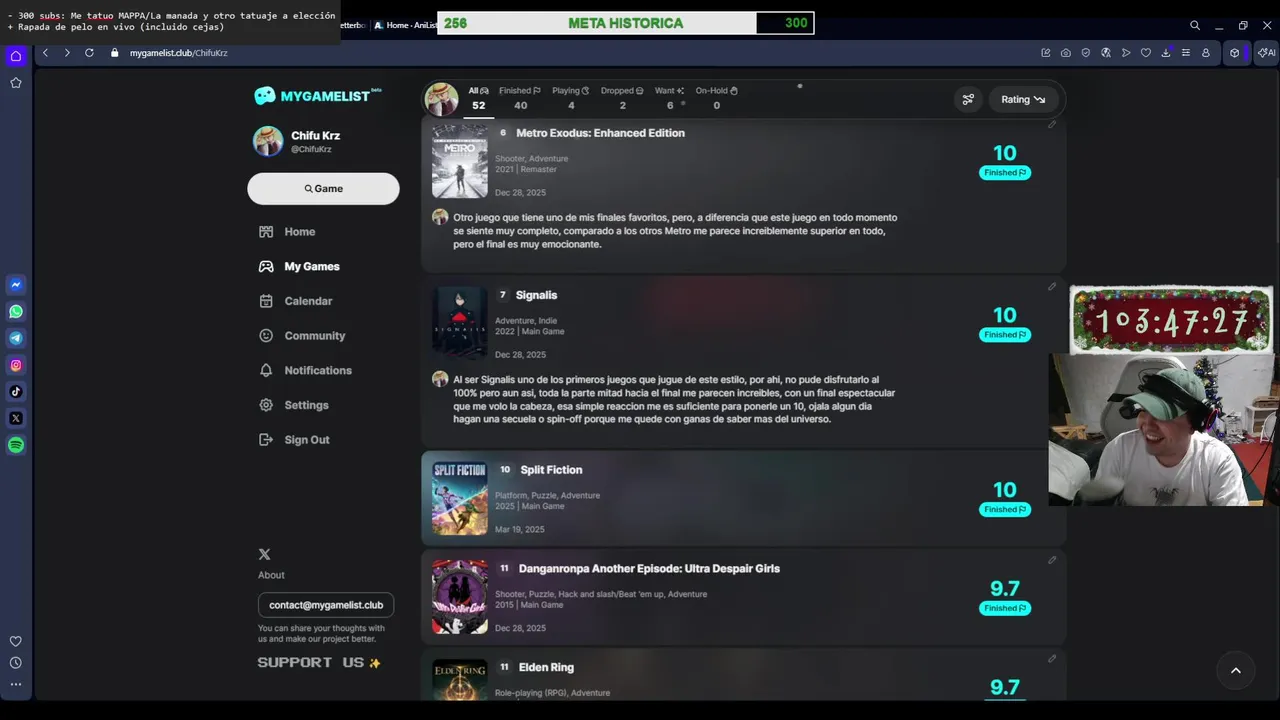The width and height of the screenshot is (1280, 720).
Task: Open the list filter options icon
Action: click(968, 99)
